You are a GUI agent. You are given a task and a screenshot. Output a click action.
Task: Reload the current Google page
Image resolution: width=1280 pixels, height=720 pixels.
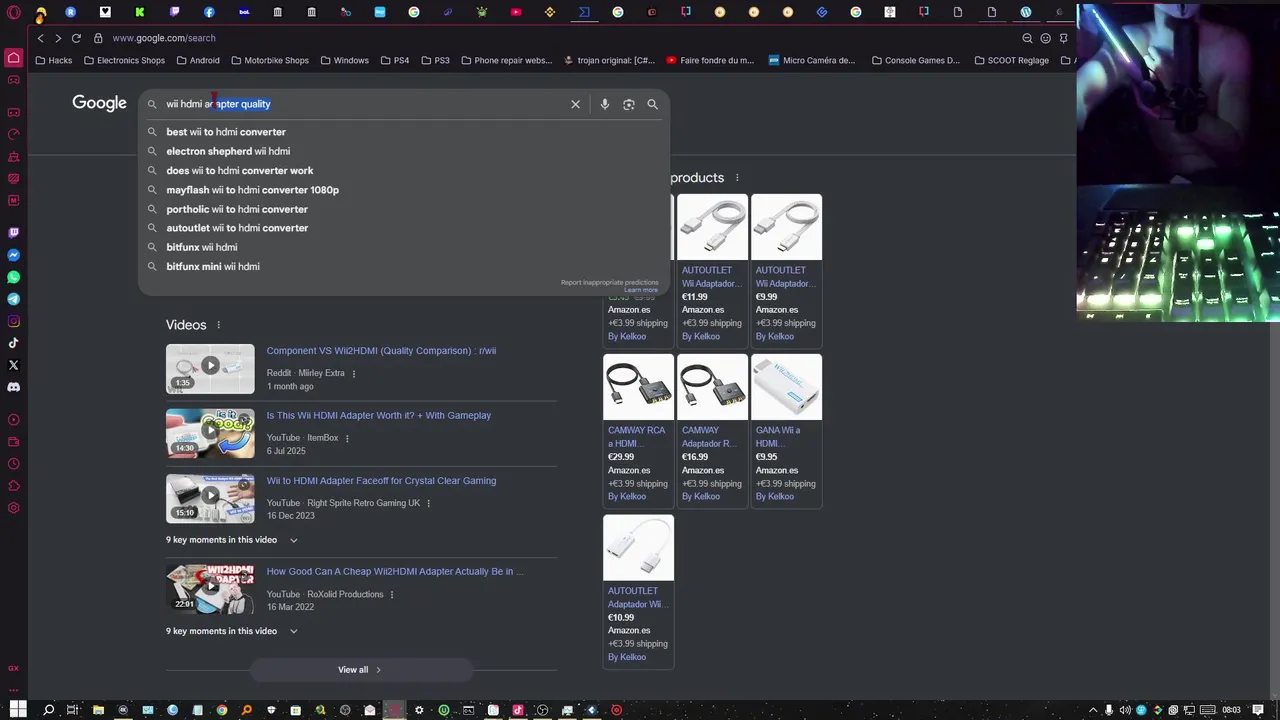(x=76, y=38)
